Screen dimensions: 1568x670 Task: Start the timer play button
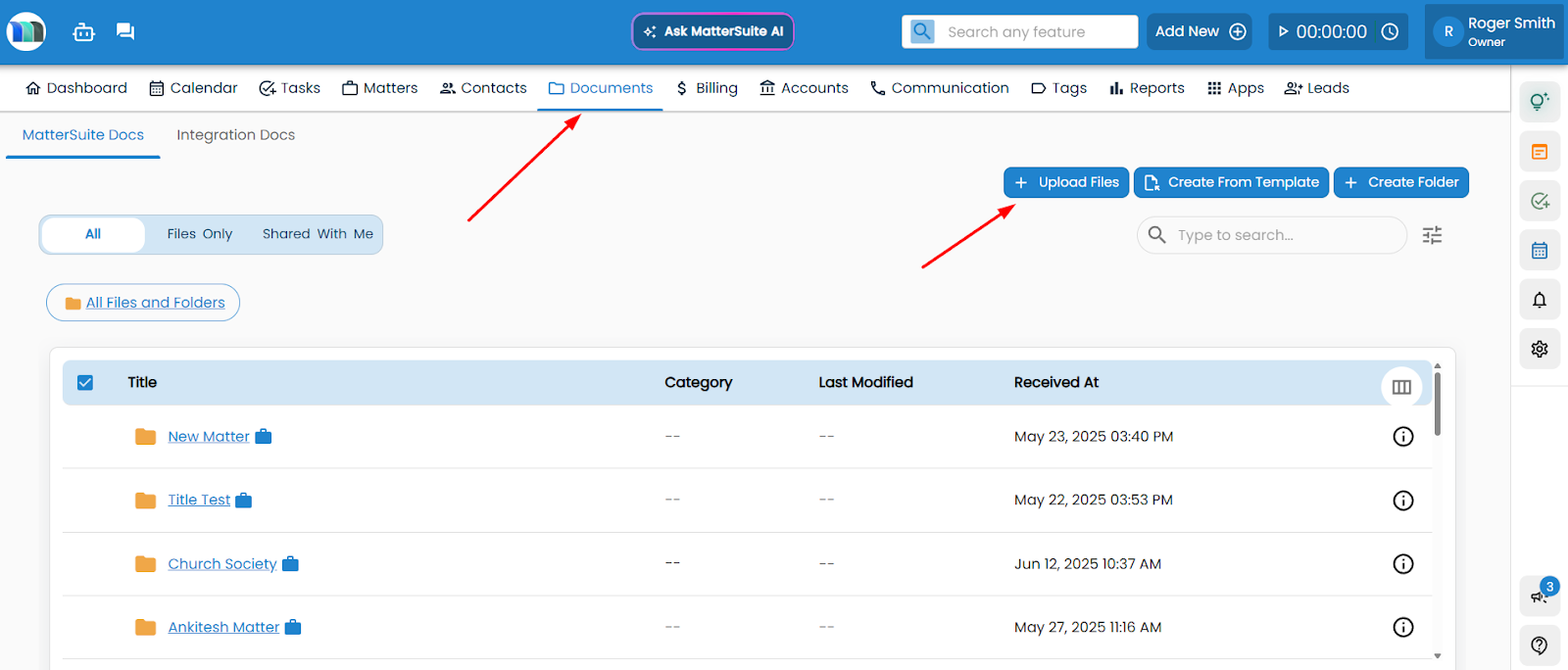(x=1284, y=31)
